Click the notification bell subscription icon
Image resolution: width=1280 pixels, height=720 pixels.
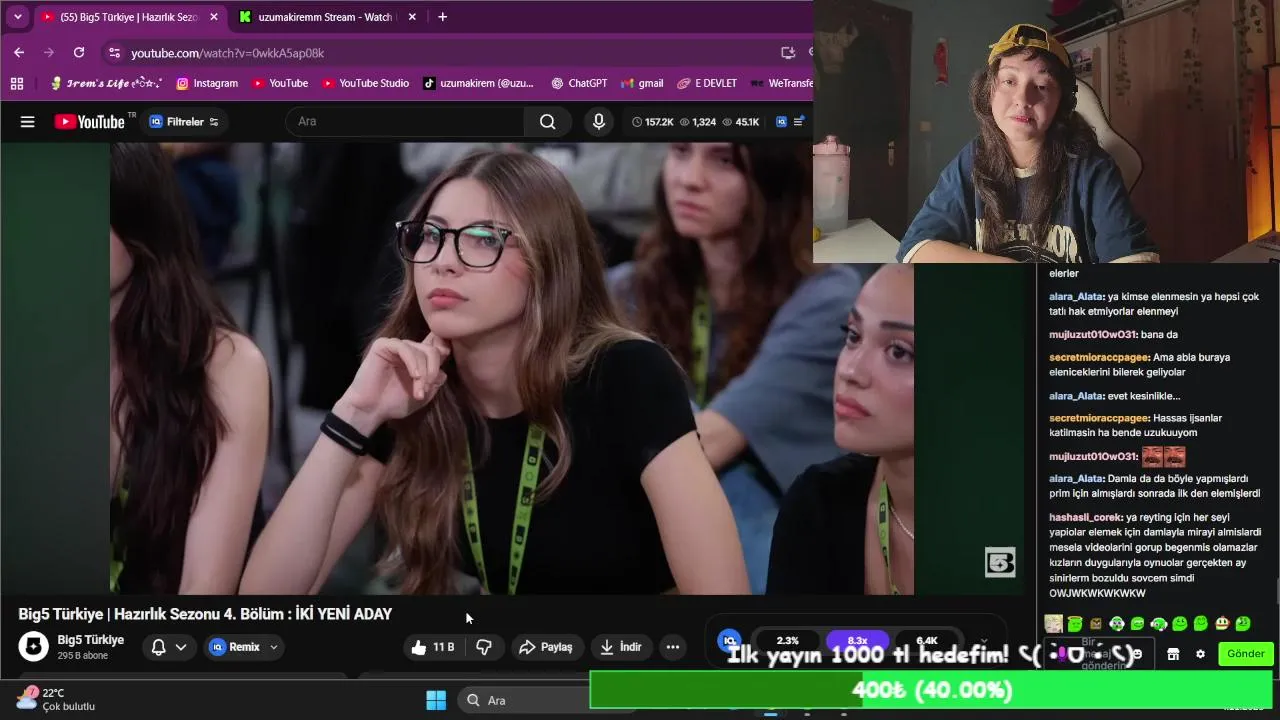point(158,647)
